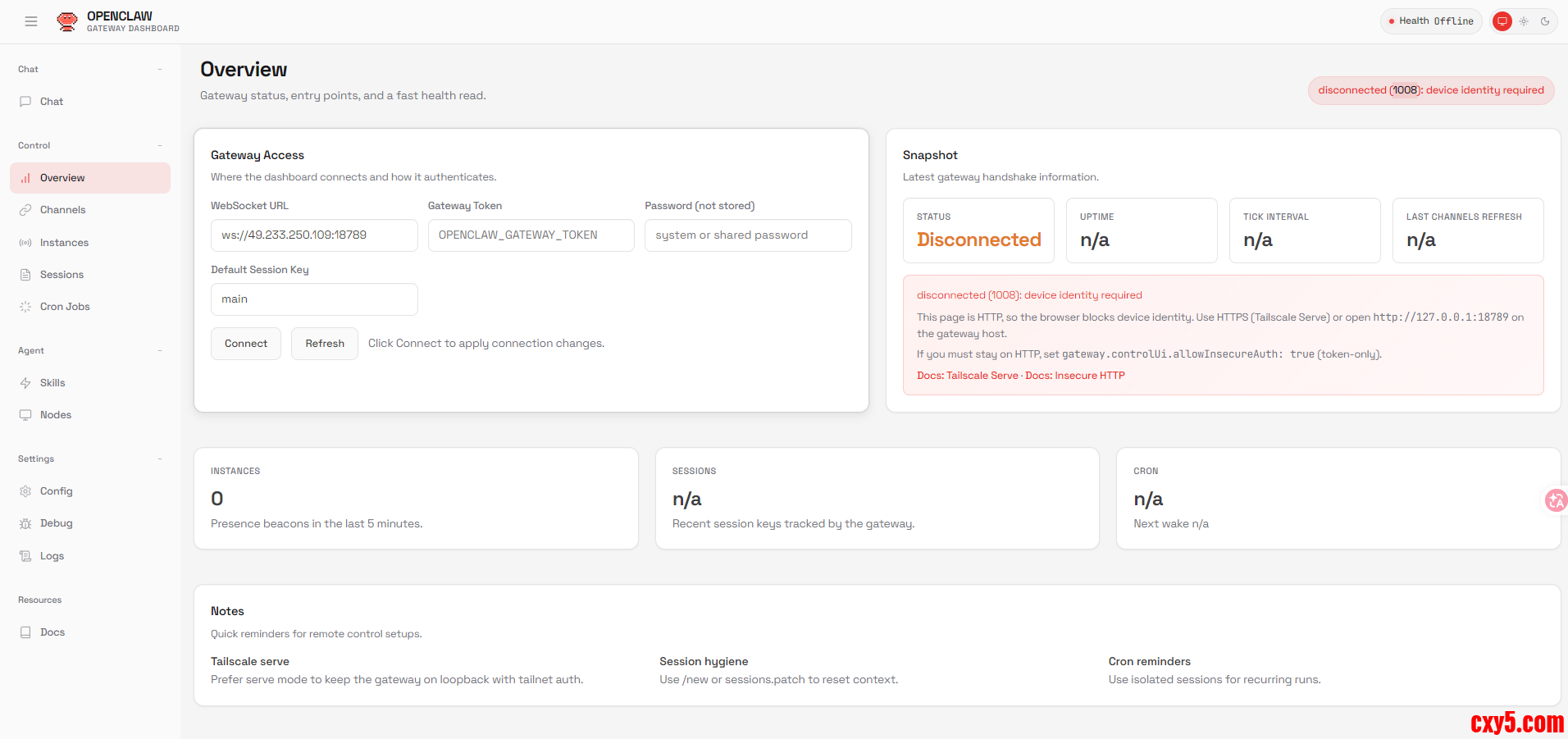Enable light theme with sun icon
Screen dimensions: 1568x739
pos(1524,21)
